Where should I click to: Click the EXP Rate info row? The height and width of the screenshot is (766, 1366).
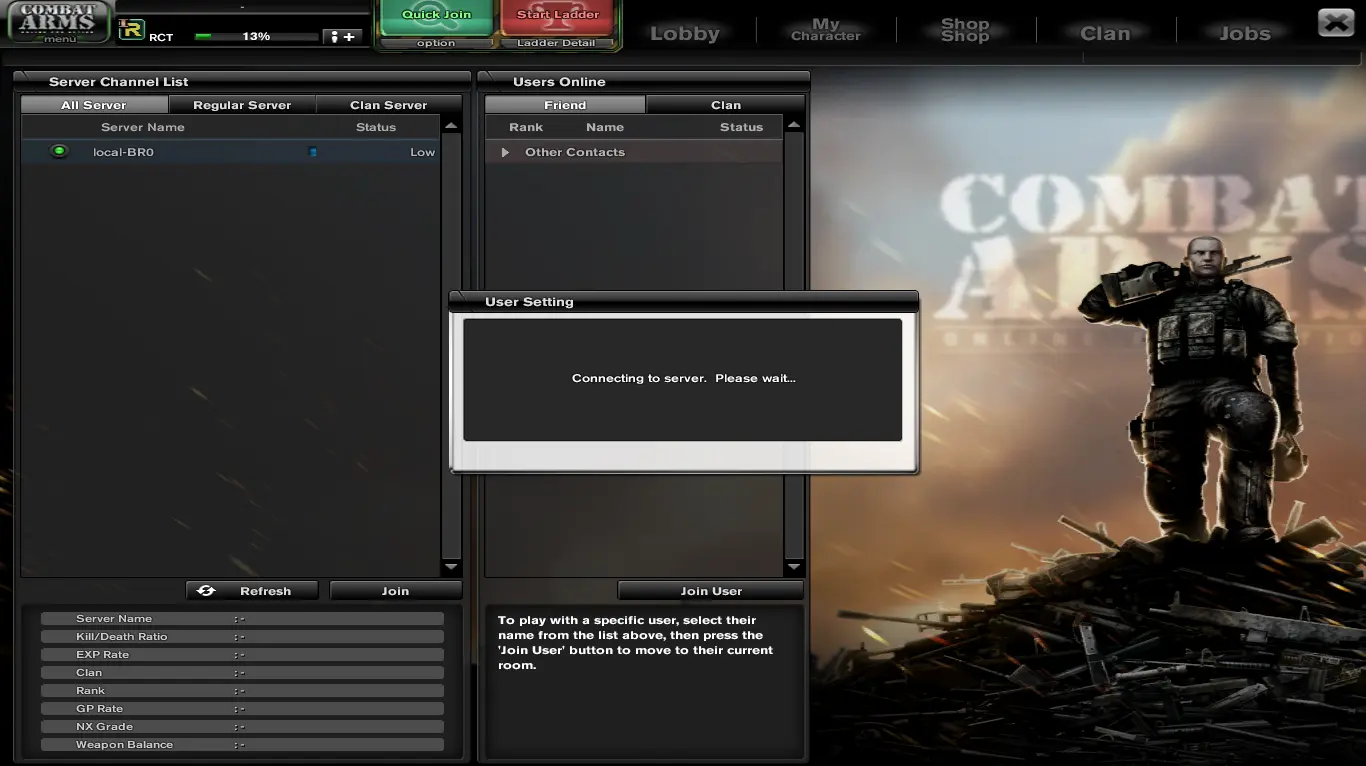pyautogui.click(x=242, y=655)
